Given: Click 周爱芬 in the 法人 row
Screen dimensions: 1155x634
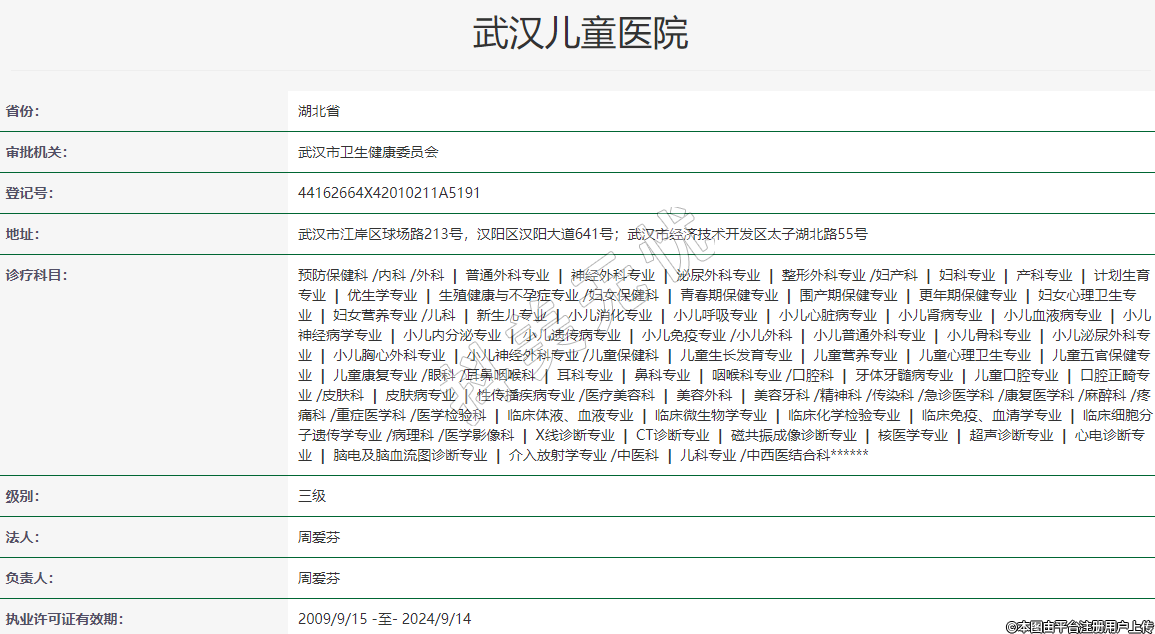Looking at the screenshot, I should tap(319, 537).
